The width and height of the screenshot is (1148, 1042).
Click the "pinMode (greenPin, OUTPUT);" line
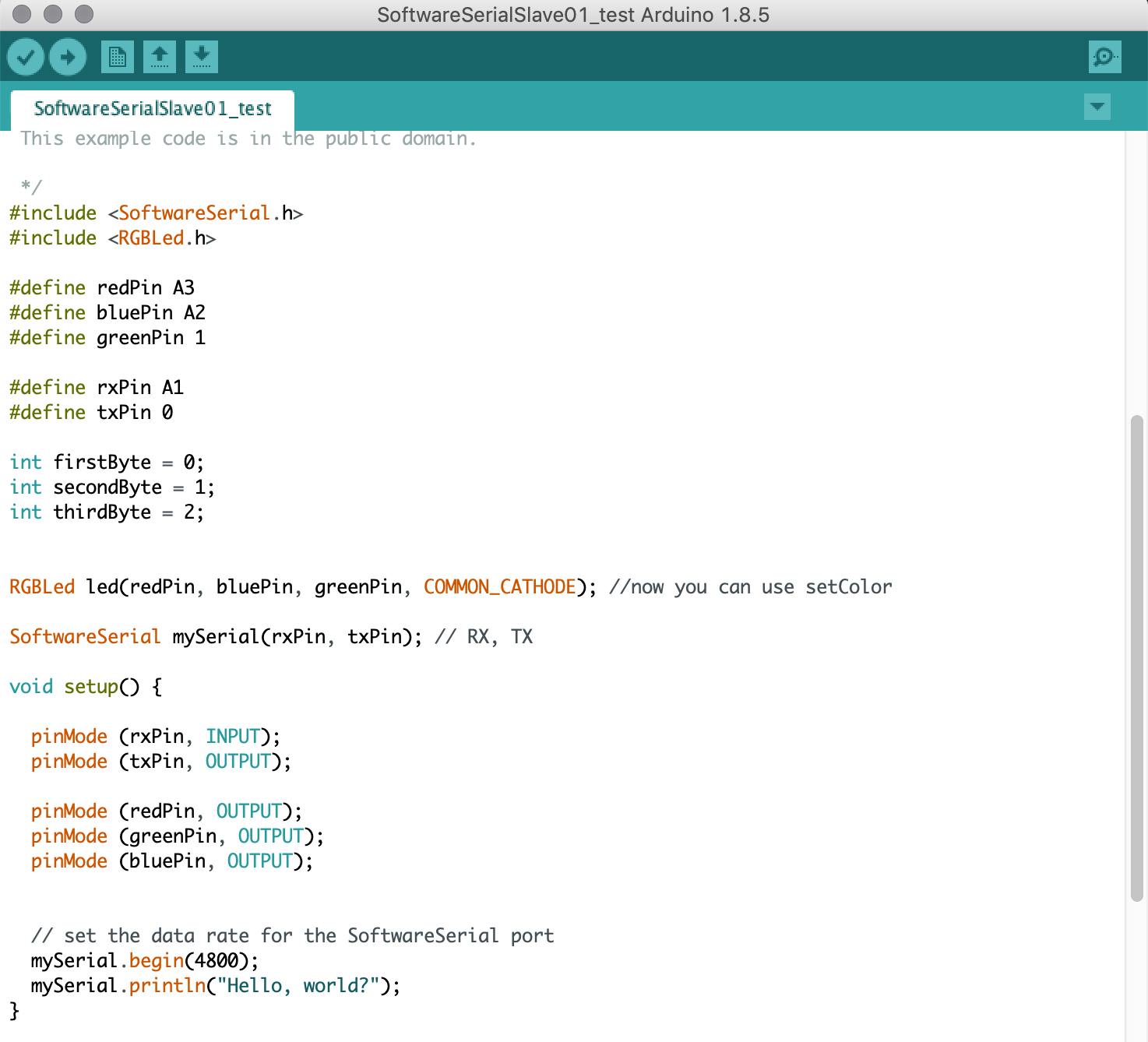pyautogui.click(x=178, y=836)
